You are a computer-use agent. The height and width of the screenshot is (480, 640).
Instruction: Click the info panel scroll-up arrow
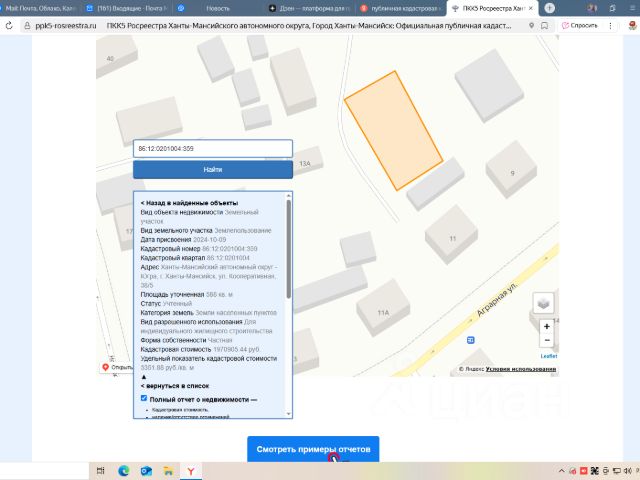[289, 196]
